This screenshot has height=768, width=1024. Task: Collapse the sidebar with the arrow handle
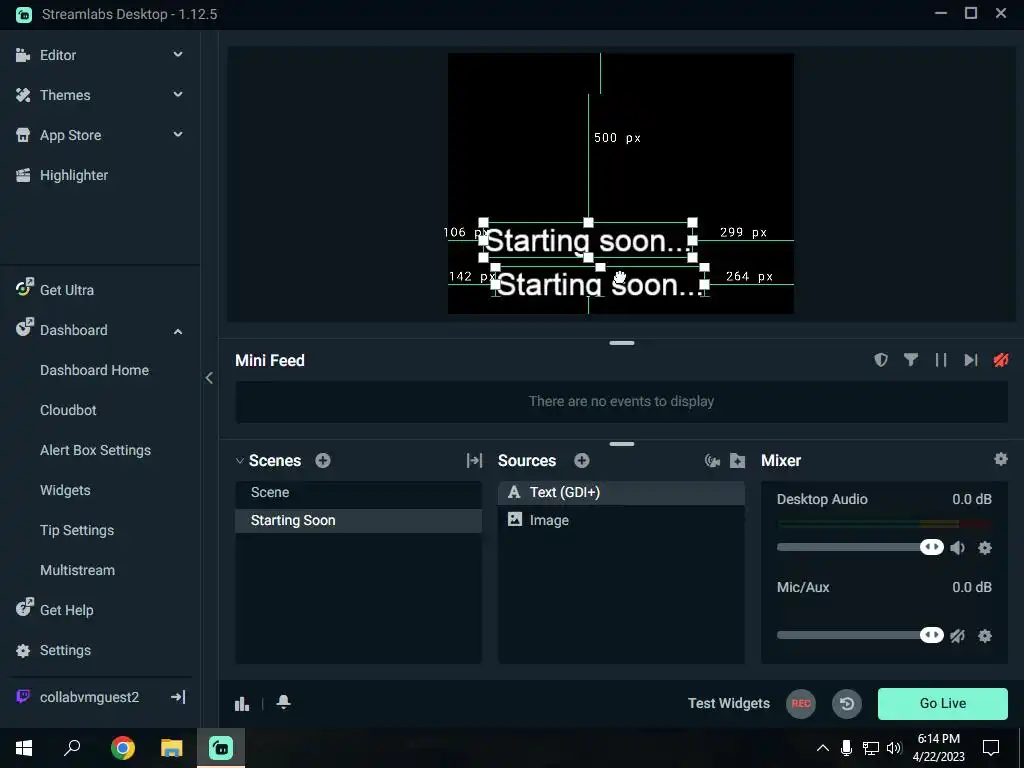click(209, 378)
